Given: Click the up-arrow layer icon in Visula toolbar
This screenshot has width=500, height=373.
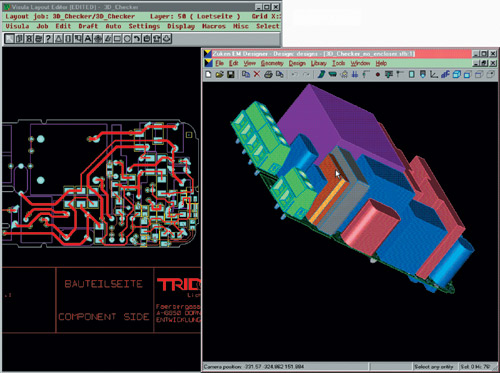Looking at the screenshot, I should point(157,39).
